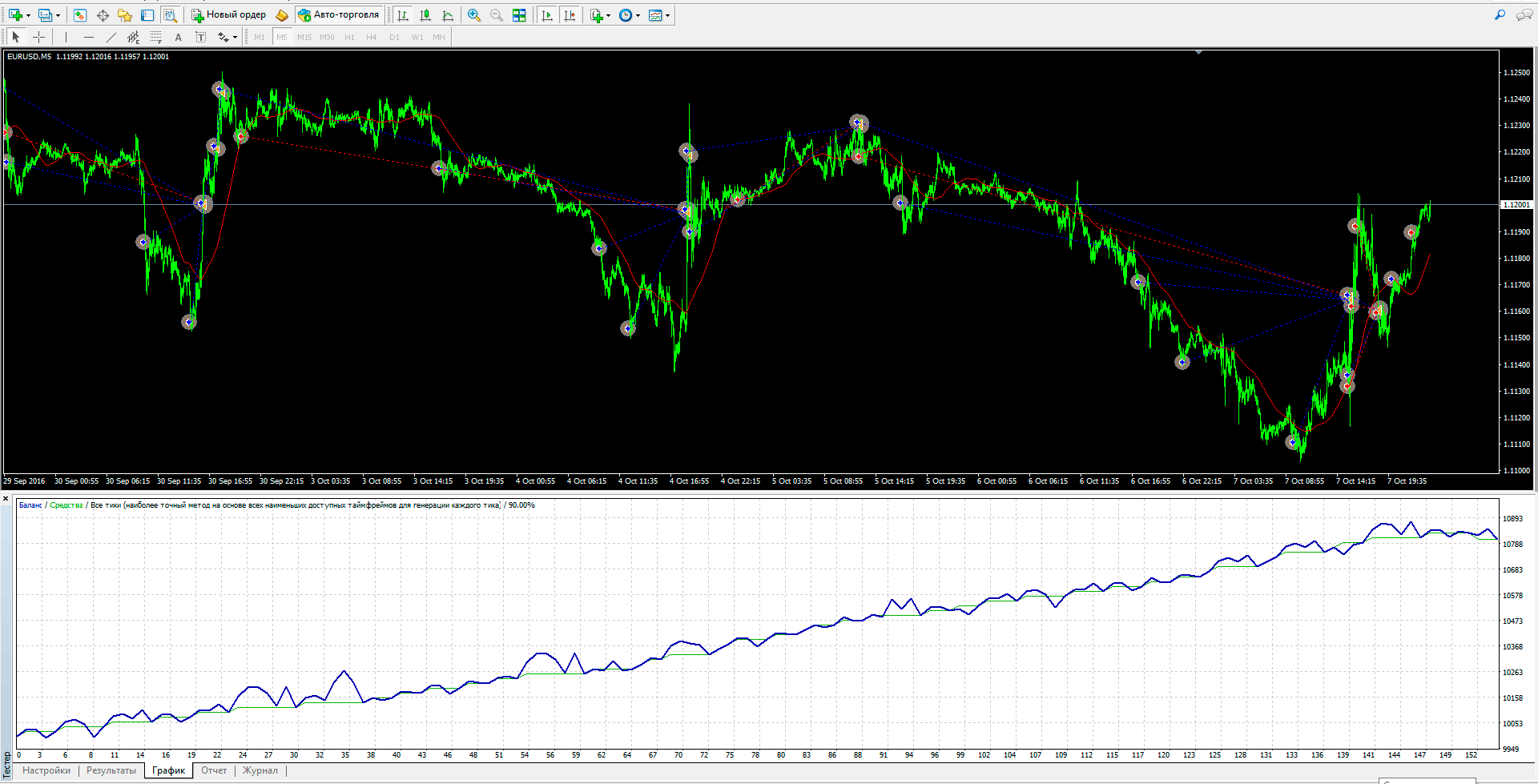The width and height of the screenshot is (1538, 784).
Task: Select the trendline tool
Action: click(111, 37)
